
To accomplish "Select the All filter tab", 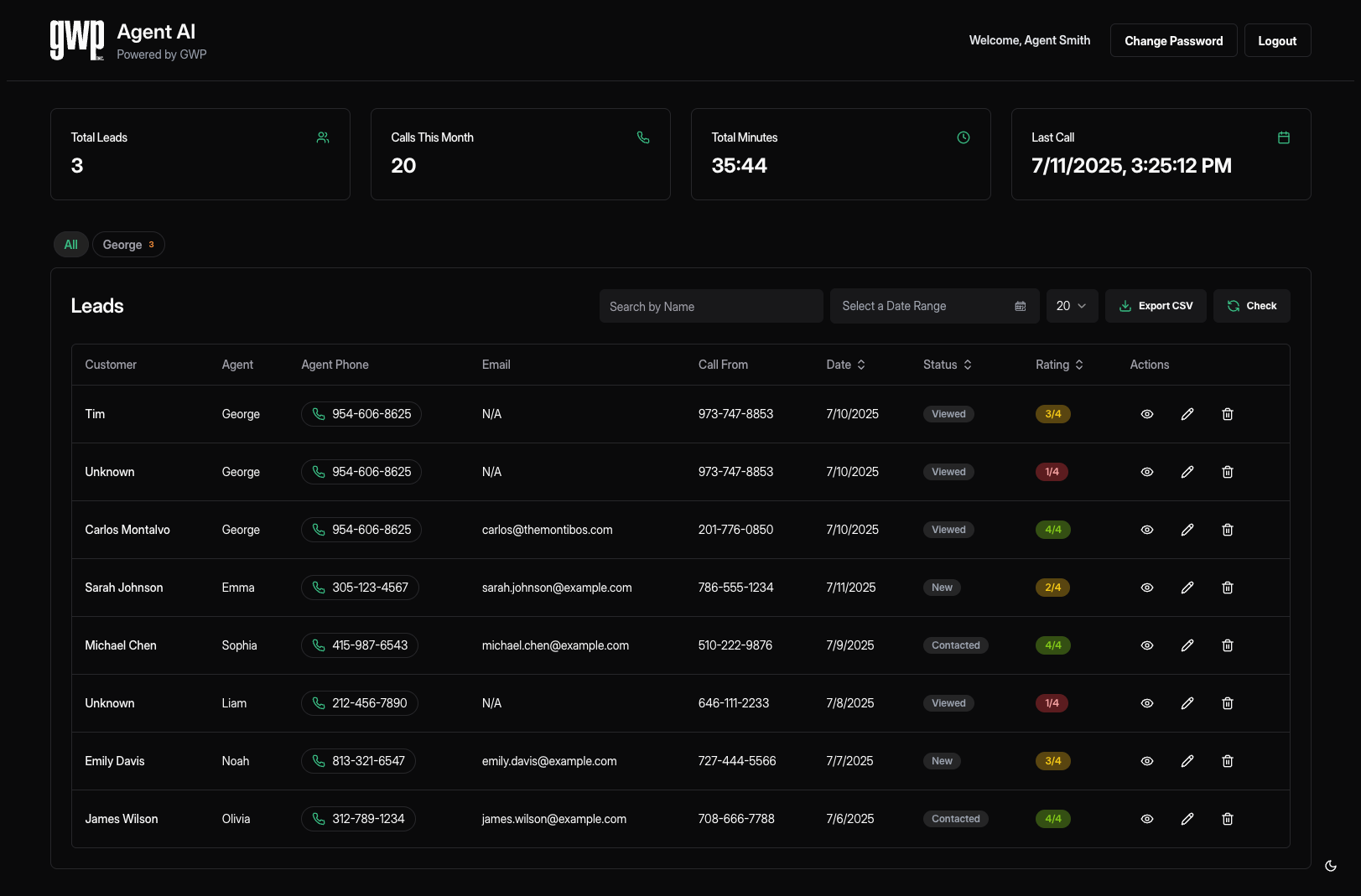I will pyautogui.click(x=70, y=245).
